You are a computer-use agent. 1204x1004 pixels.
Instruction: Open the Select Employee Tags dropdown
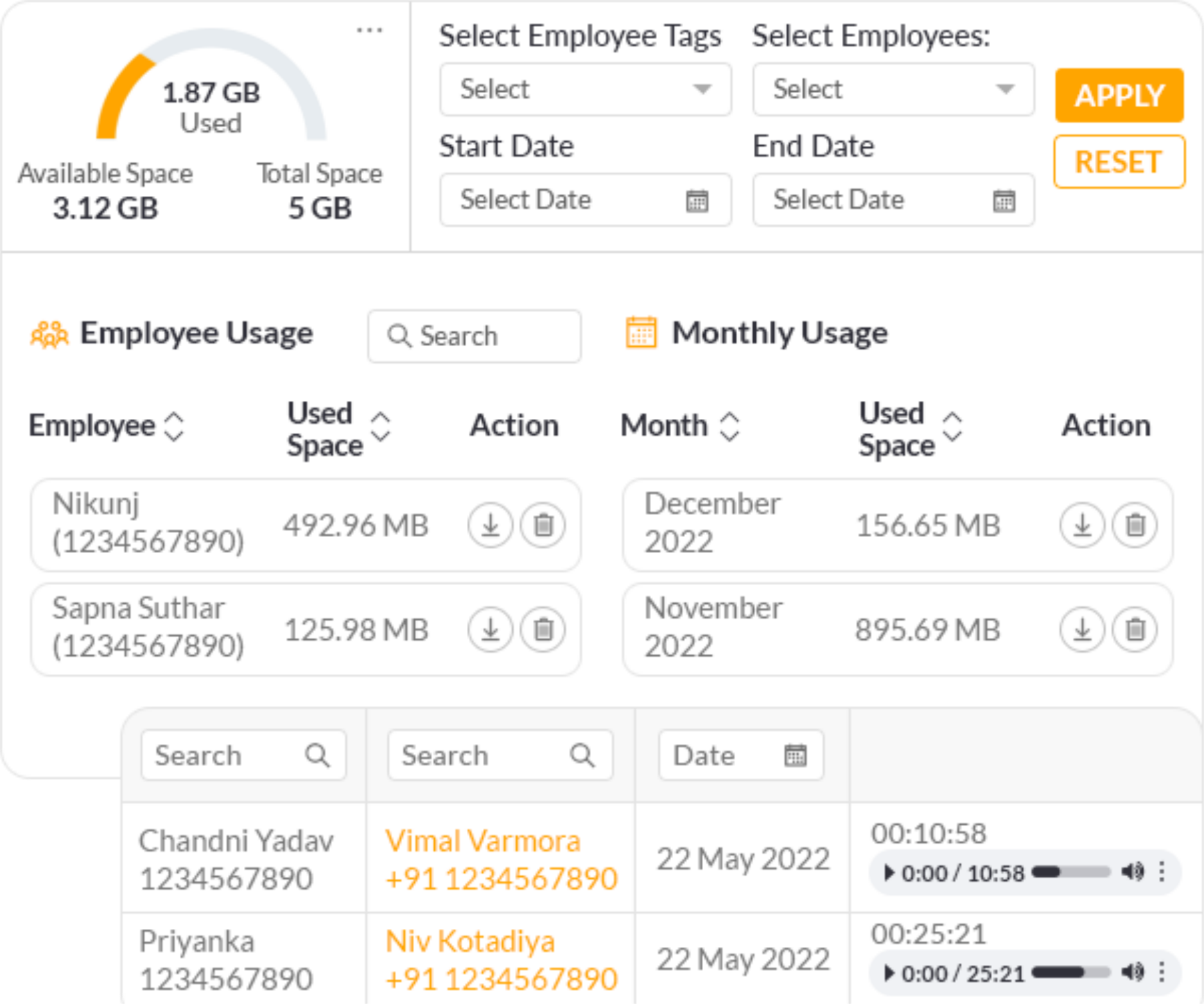(x=585, y=89)
